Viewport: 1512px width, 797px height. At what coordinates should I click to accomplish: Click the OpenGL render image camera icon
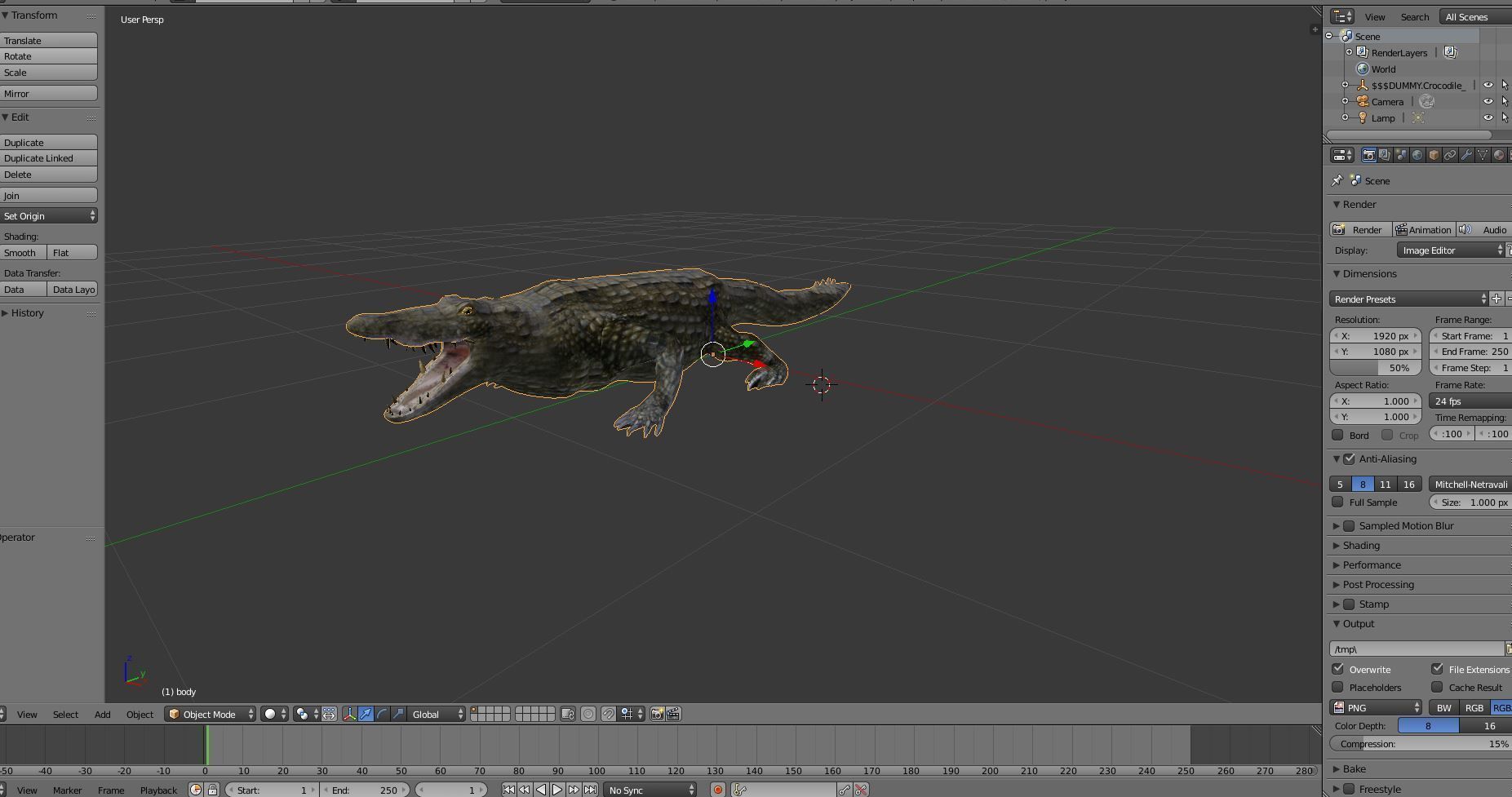[657, 714]
